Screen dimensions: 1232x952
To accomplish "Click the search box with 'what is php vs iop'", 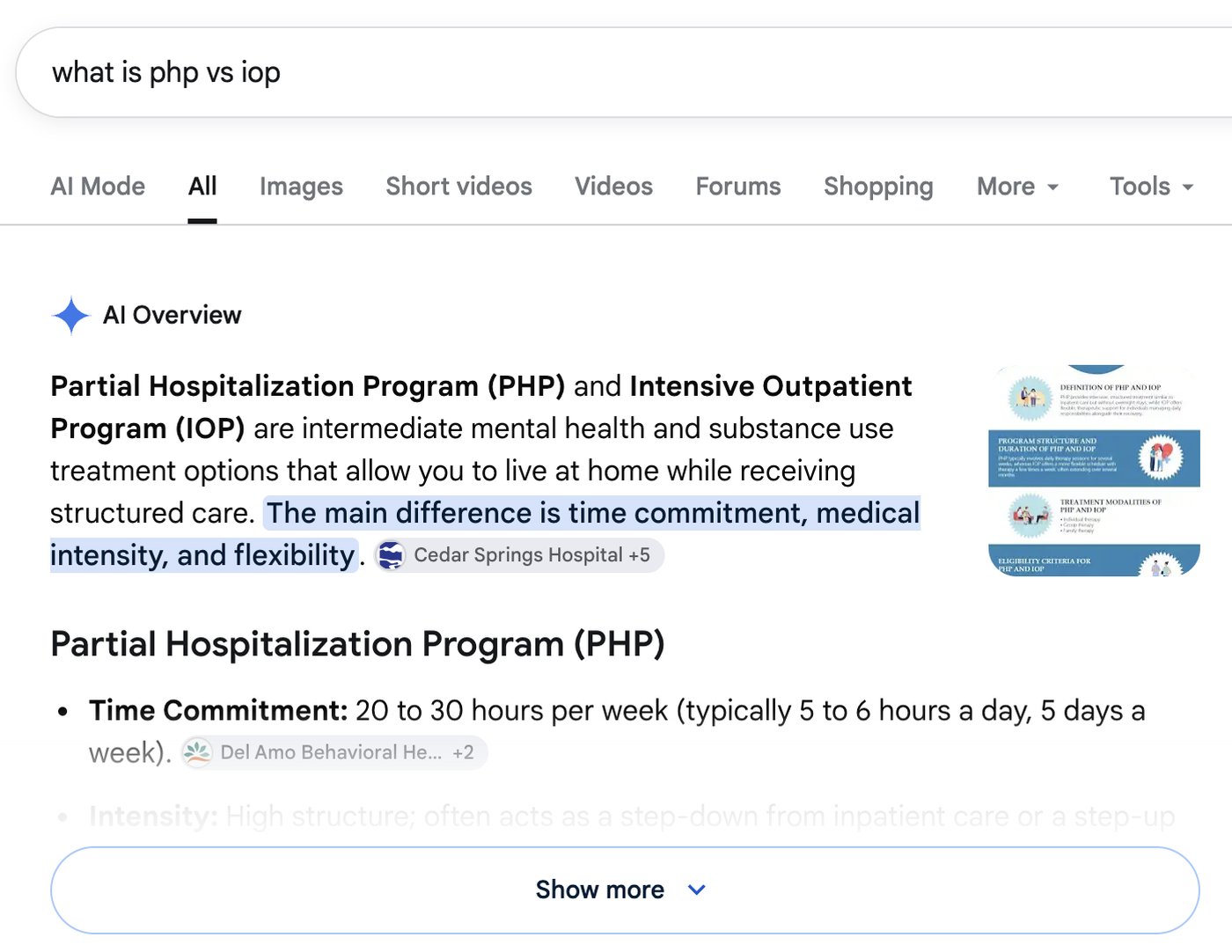I will coord(624,72).
